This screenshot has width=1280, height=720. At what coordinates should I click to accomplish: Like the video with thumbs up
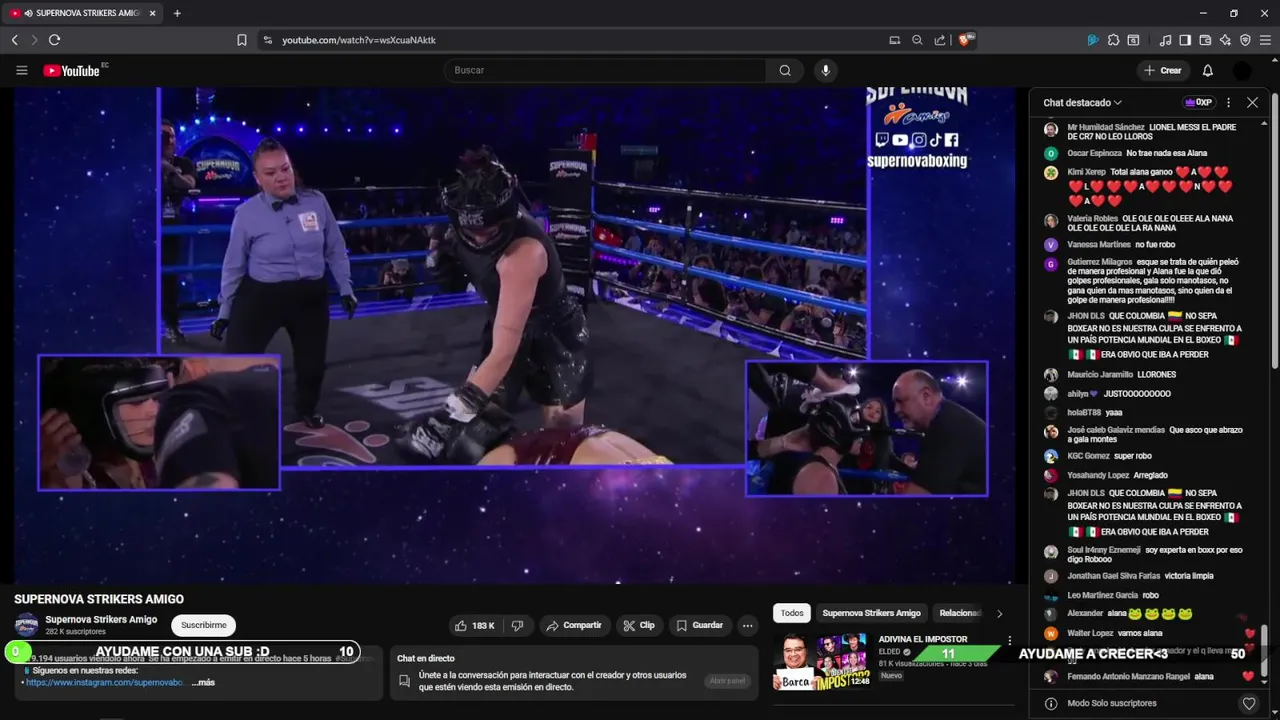coord(475,625)
